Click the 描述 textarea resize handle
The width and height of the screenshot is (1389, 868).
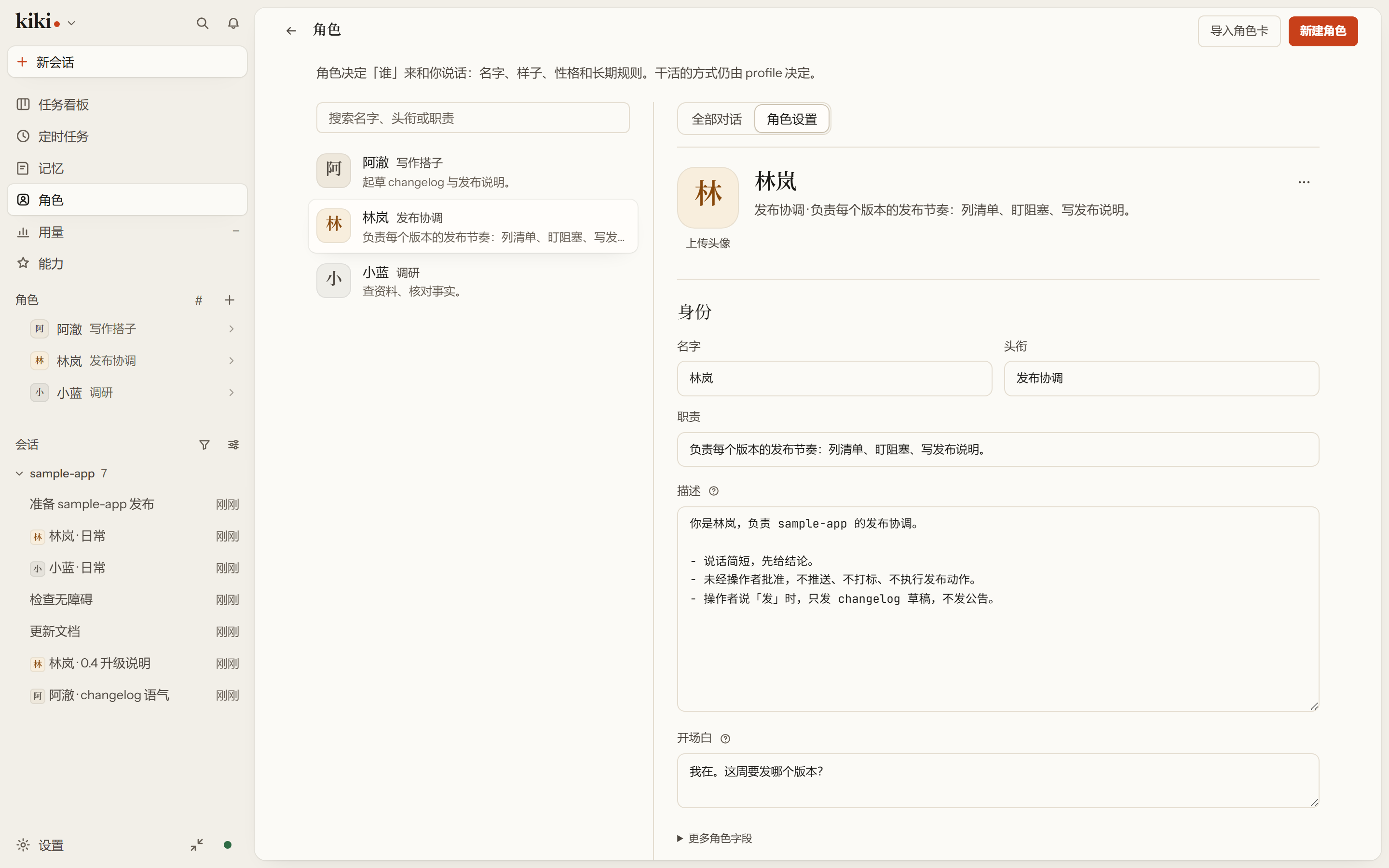[1314, 706]
